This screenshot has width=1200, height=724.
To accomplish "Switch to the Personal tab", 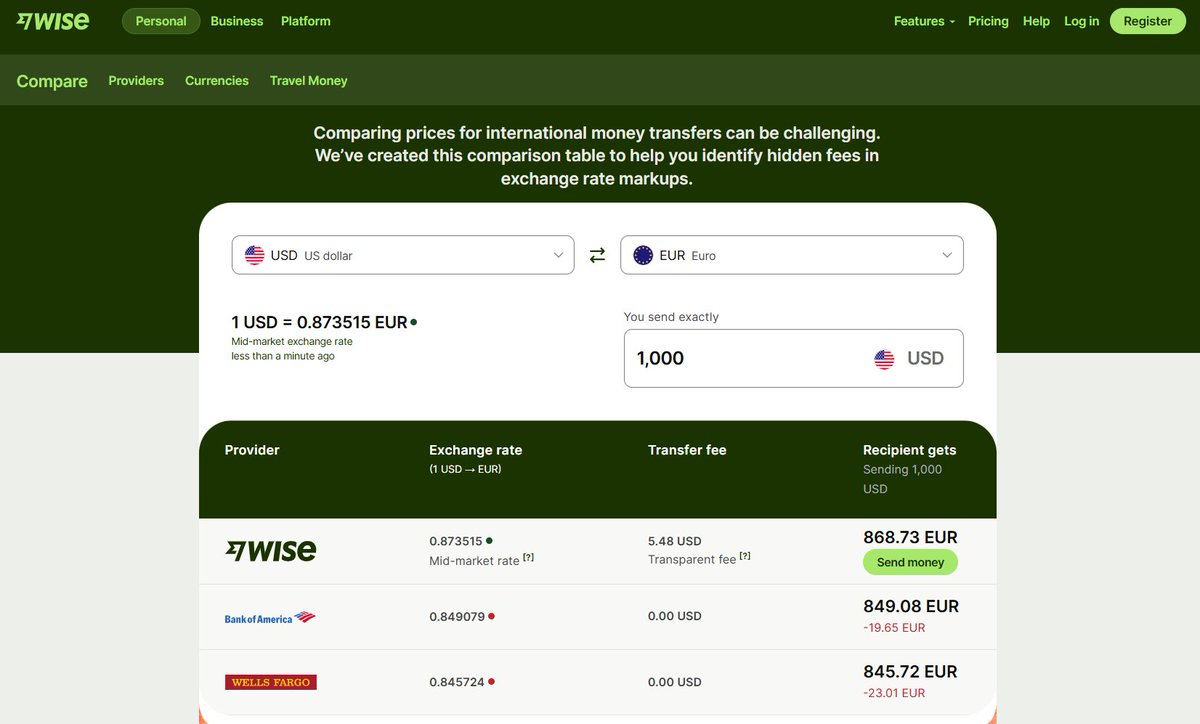I will click(161, 21).
